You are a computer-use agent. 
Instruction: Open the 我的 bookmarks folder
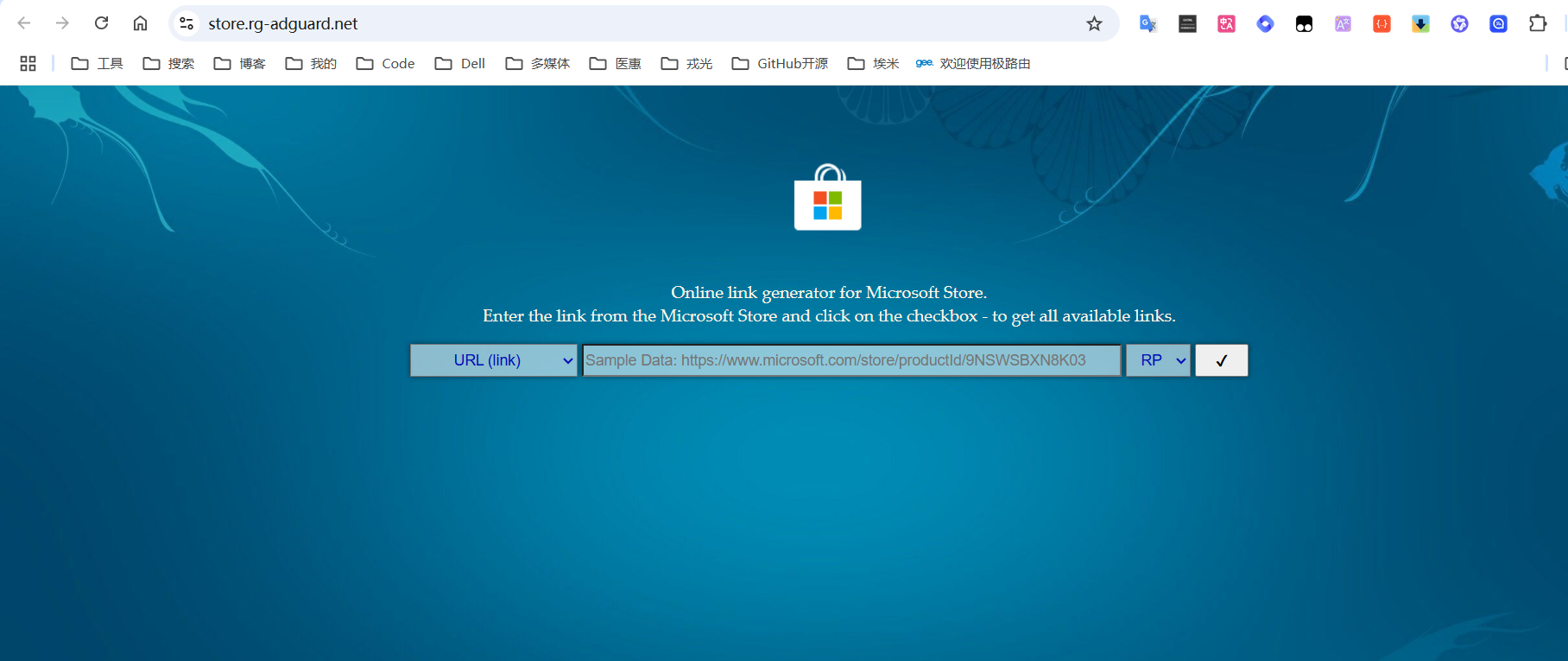(311, 63)
